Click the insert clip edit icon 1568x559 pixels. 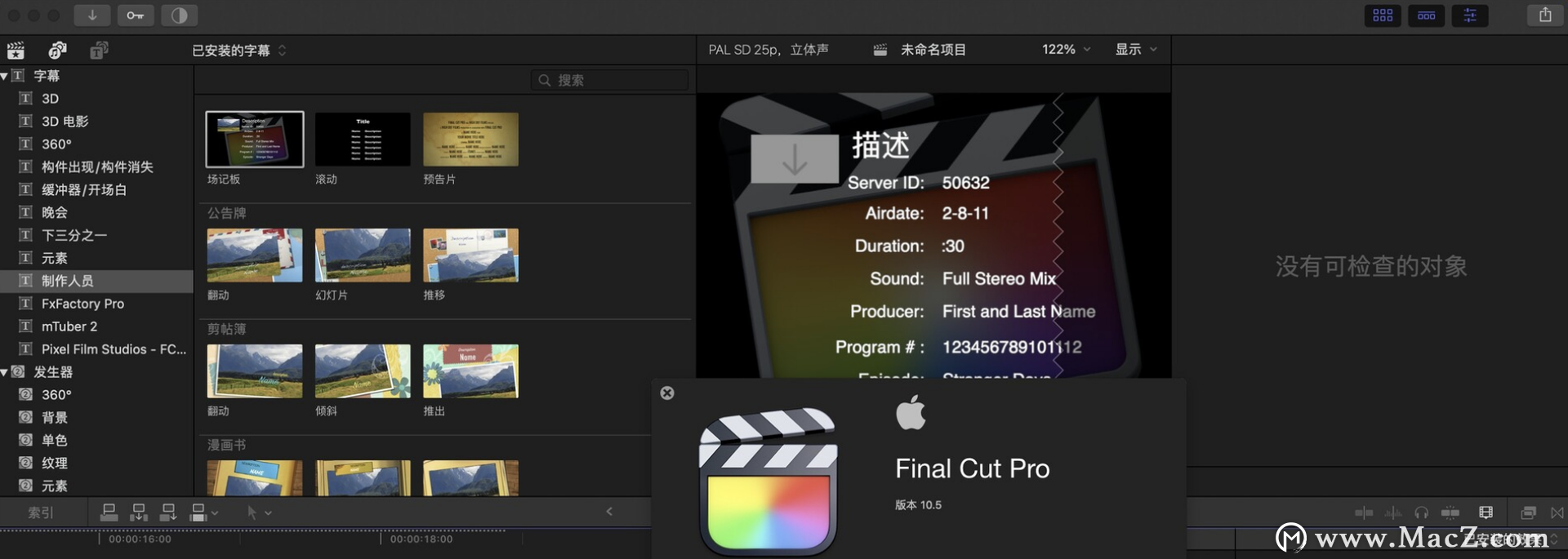(x=139, y=512)
